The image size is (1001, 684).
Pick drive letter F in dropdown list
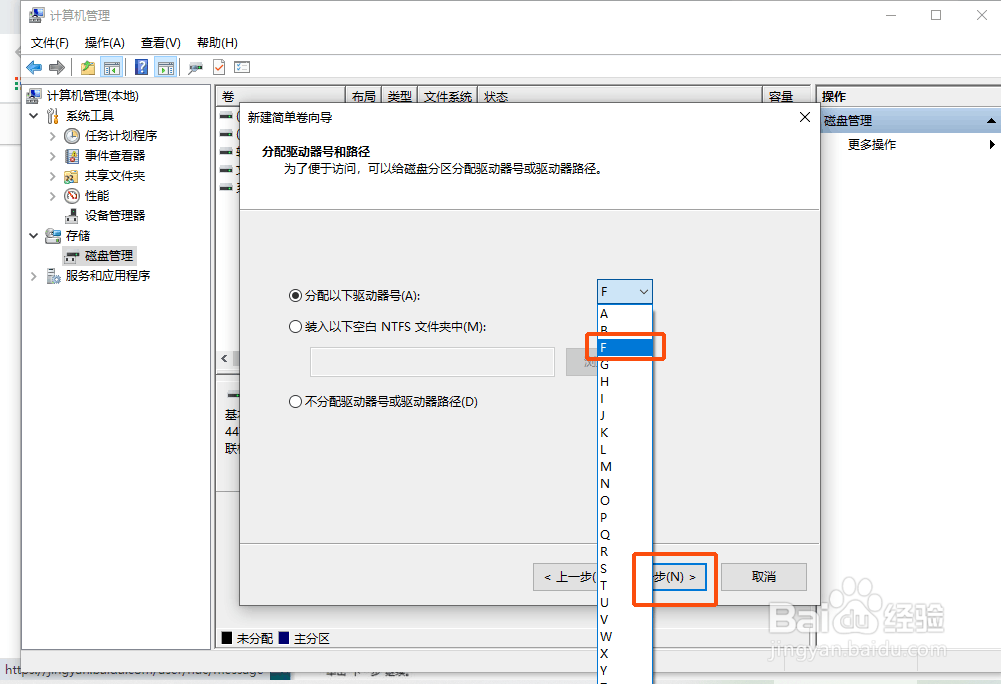point(624,348)
